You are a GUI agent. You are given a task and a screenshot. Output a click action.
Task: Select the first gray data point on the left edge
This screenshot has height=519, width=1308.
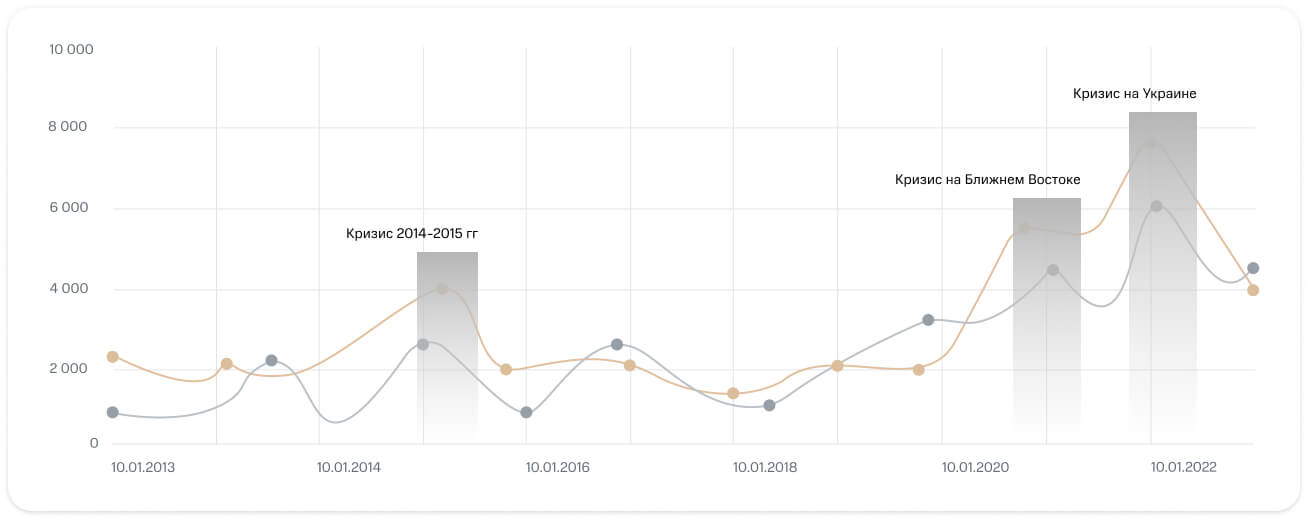pyautogui.click(x=112, y=412)
